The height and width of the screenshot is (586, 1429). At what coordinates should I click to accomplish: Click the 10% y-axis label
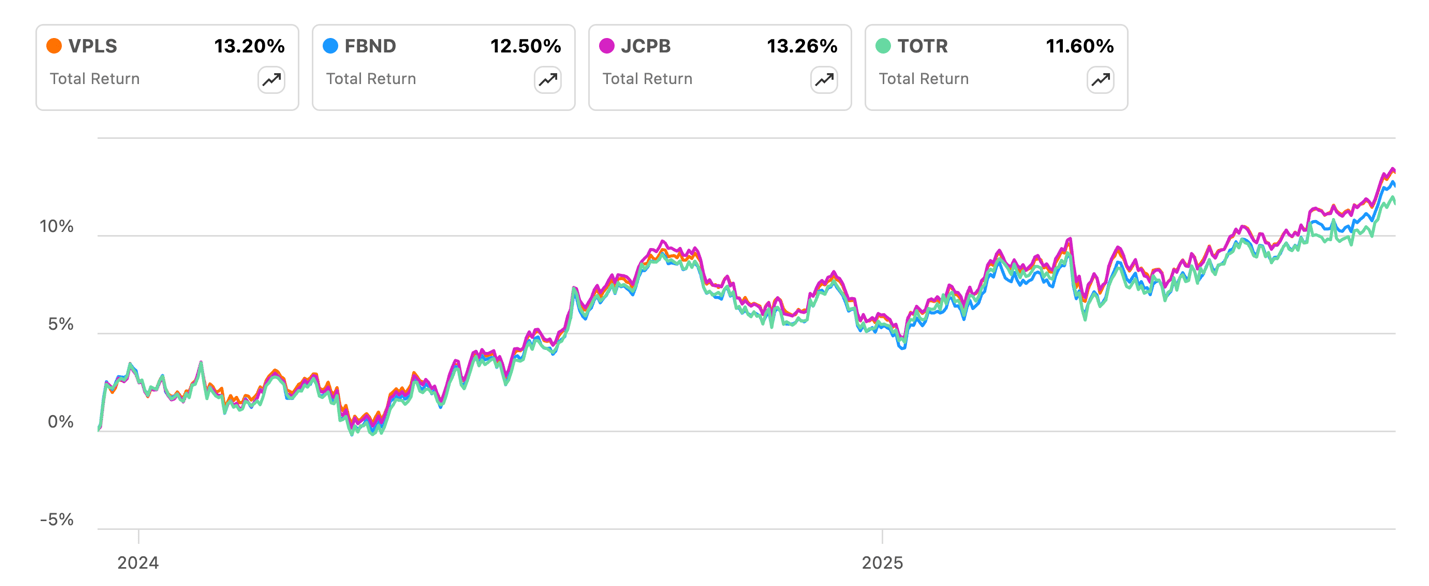[57, 227]
